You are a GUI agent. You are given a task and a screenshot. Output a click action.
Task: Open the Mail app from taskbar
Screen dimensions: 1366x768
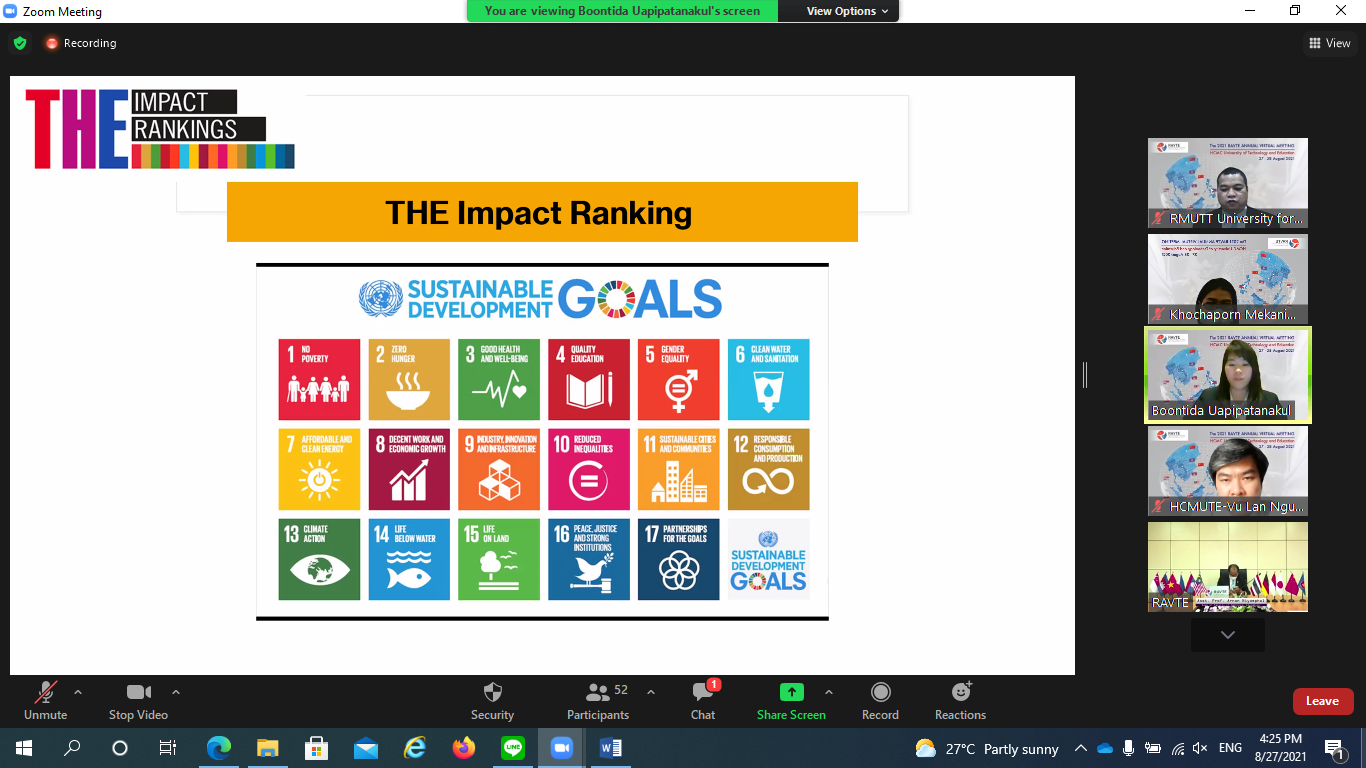(365, 748)
